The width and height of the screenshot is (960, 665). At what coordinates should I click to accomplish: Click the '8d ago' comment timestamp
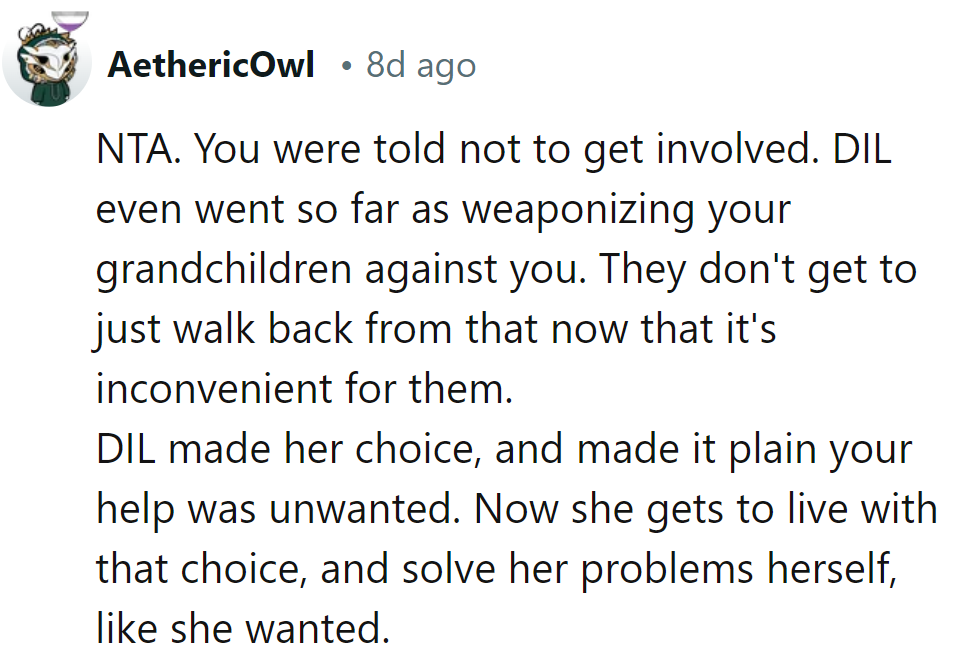421,66
